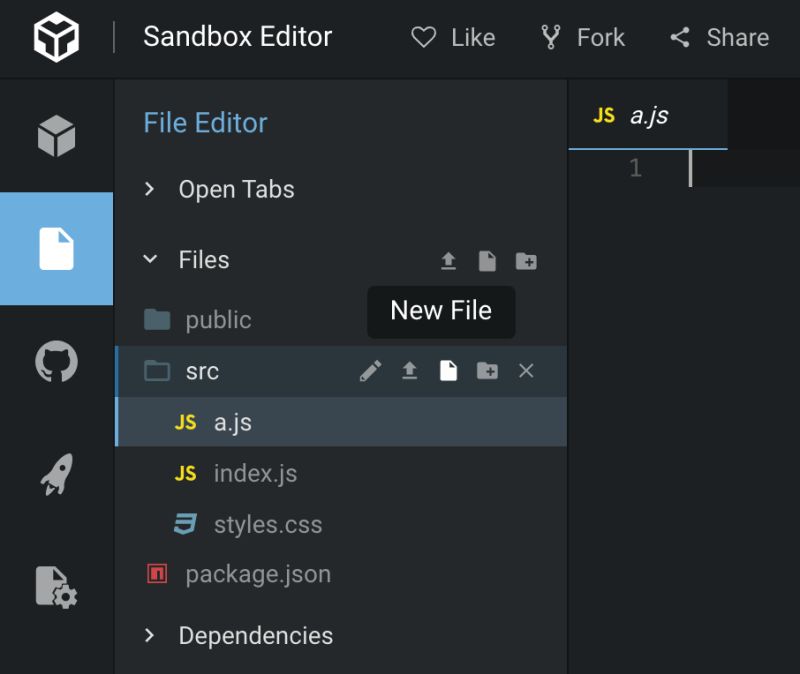Fork the sandbox

point(583,38)
